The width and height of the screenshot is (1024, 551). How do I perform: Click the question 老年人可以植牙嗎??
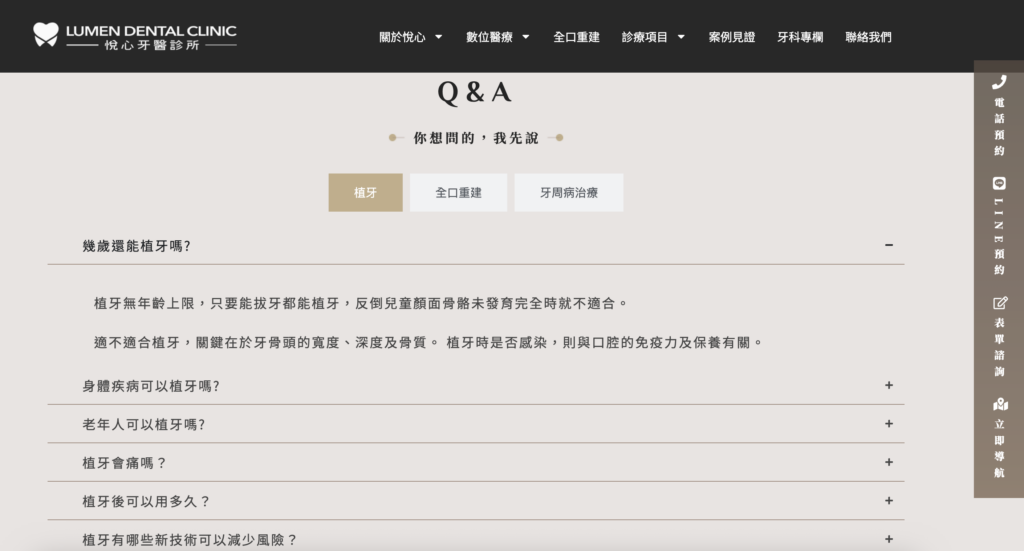pyautogui.click(x=144, y=425)
